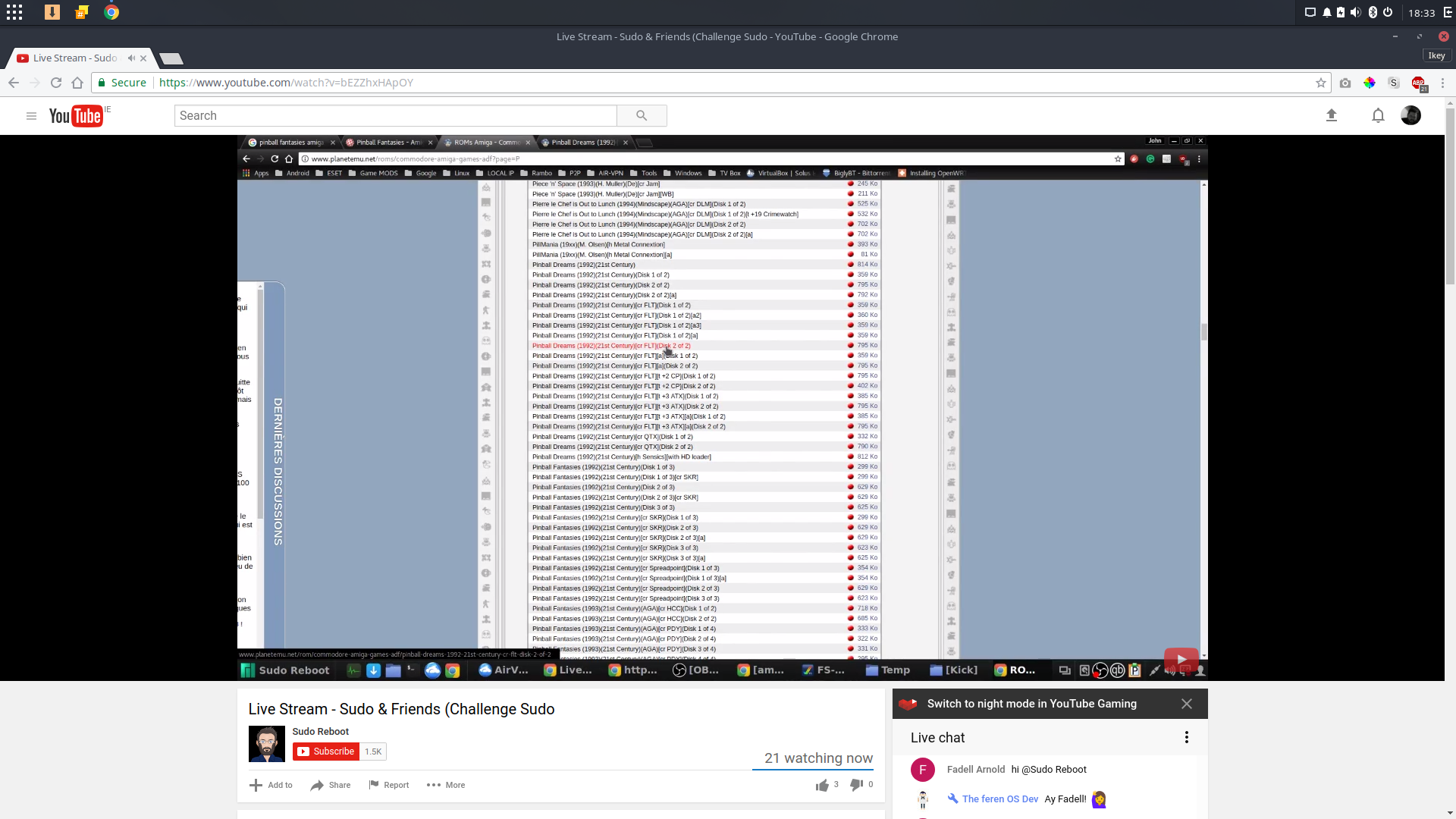
Task: Reload the YouTube page
Action: tap(56, 83)
